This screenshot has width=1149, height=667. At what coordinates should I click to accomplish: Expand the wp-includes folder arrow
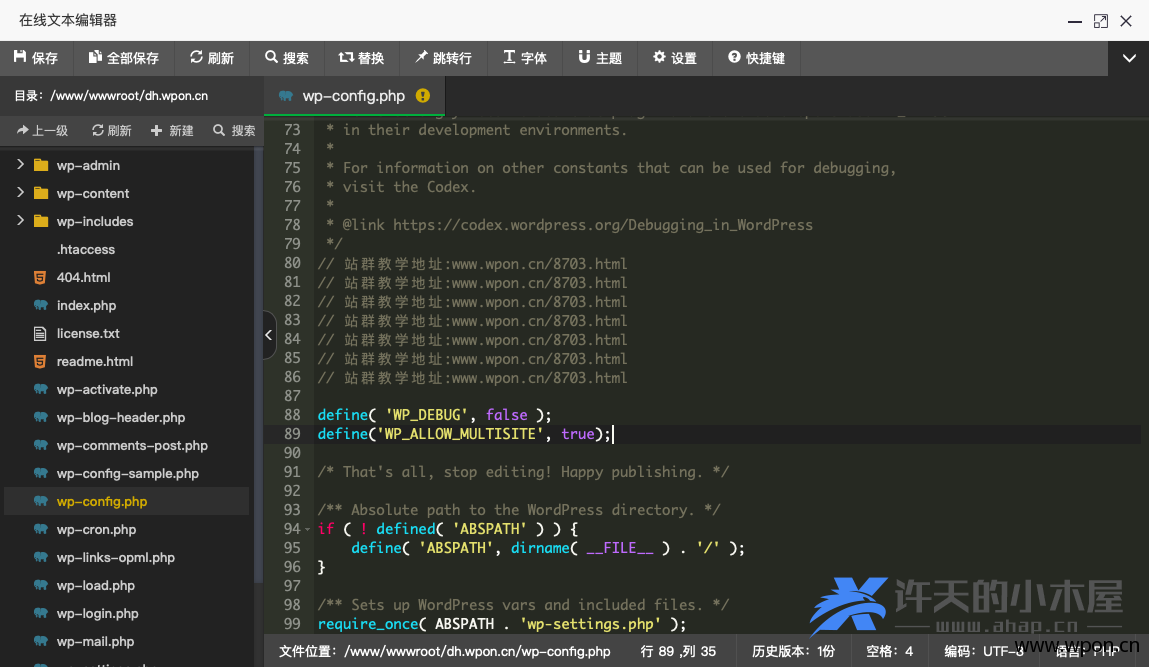pos(20,221)
